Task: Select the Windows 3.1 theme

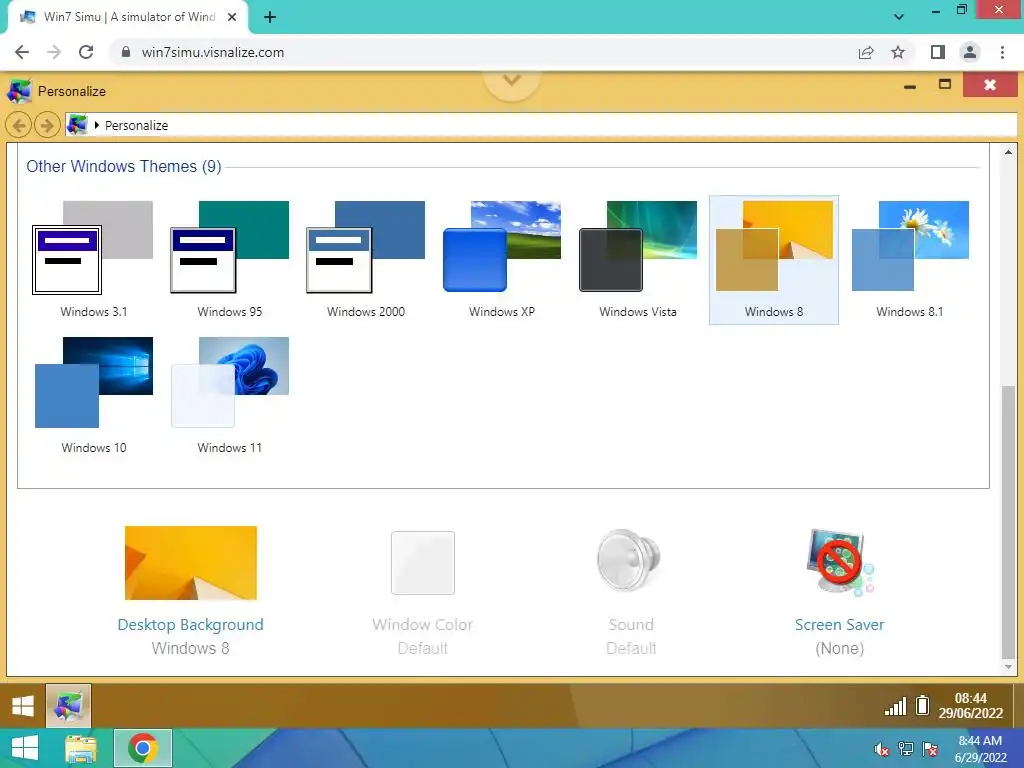Action: [93, 260]
